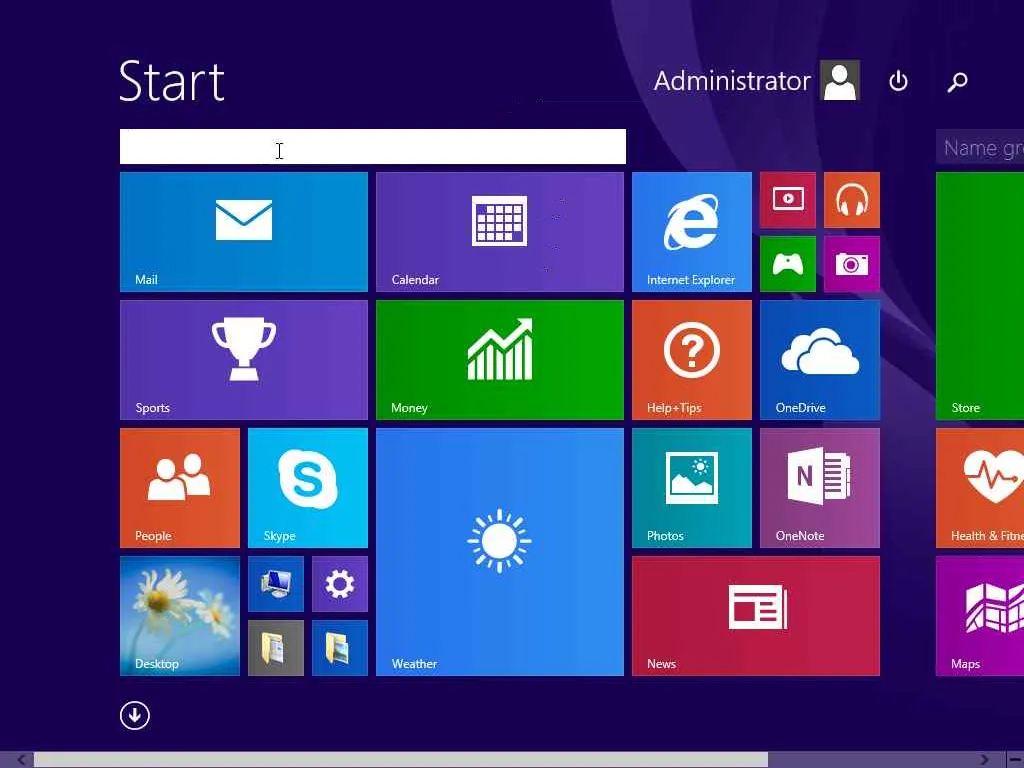
Task: Open the Xbox Games tile
Action: 788,264
